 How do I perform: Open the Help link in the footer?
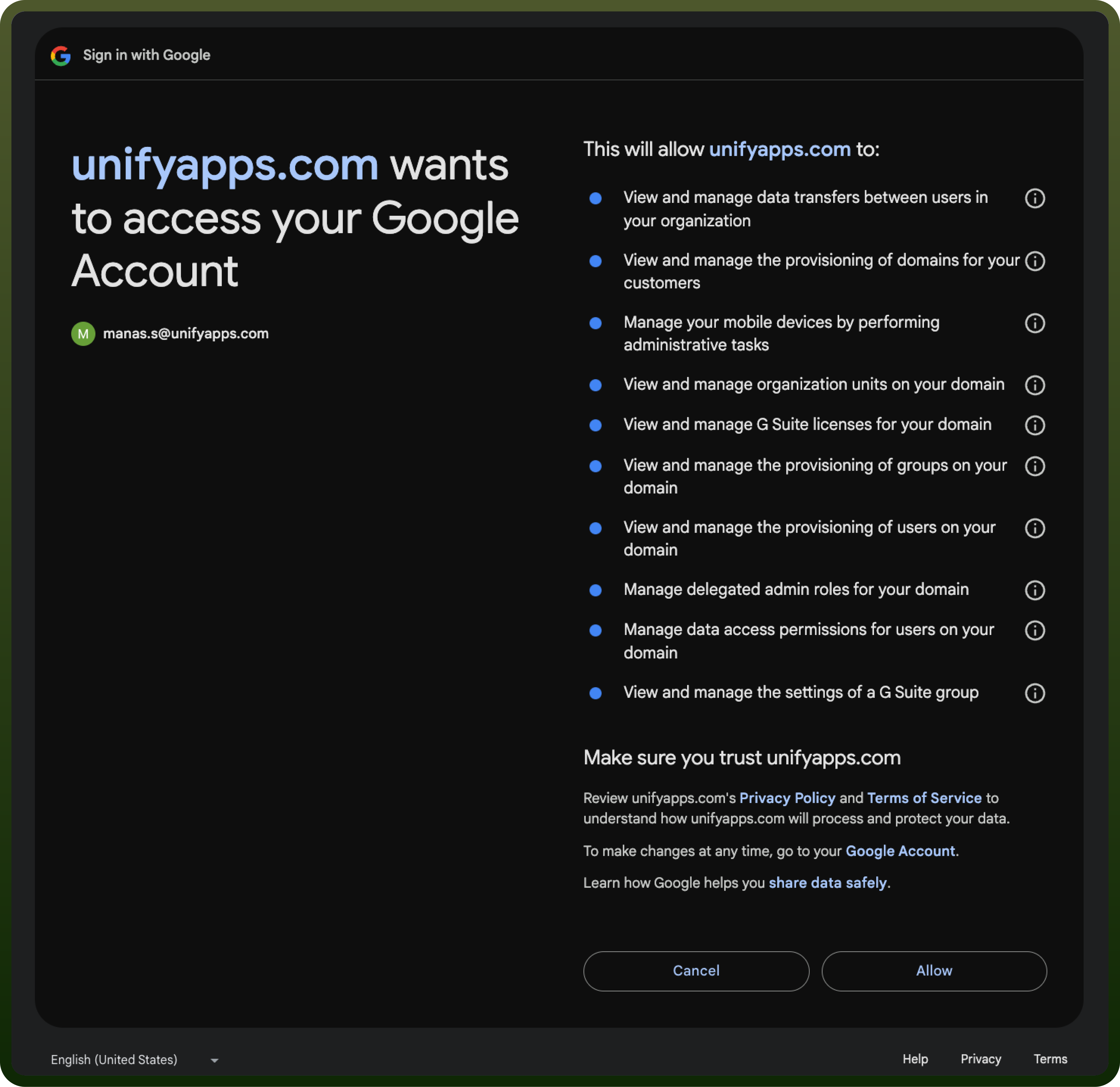click(x=915, y=1059)
